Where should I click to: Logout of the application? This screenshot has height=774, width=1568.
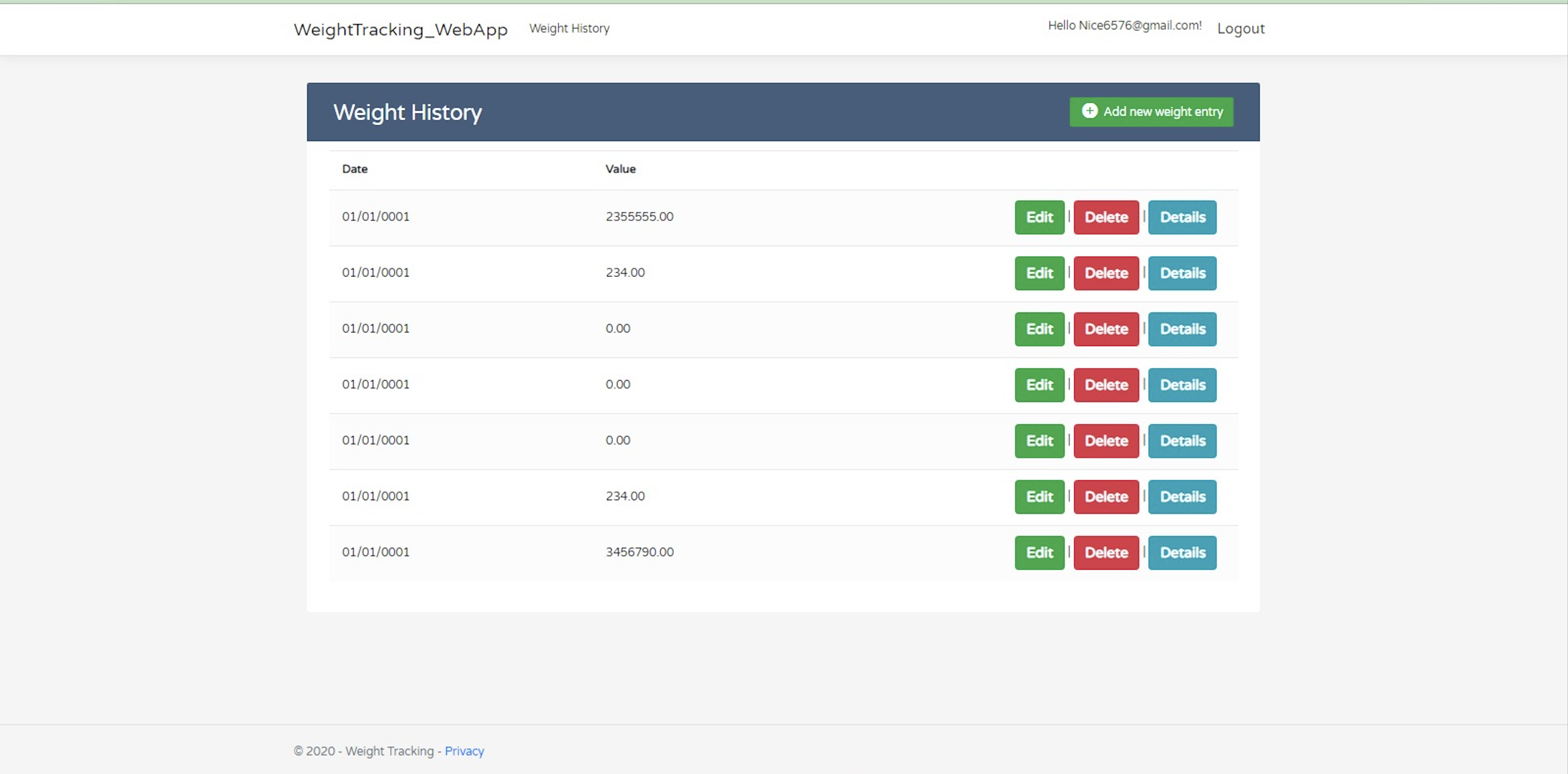[x=1240, y=28]
